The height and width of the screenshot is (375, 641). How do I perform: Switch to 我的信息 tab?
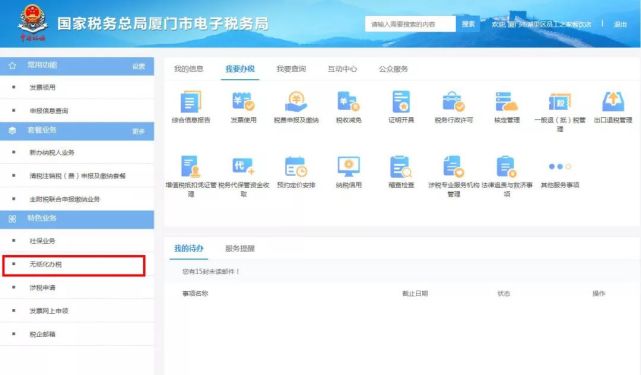188,69
